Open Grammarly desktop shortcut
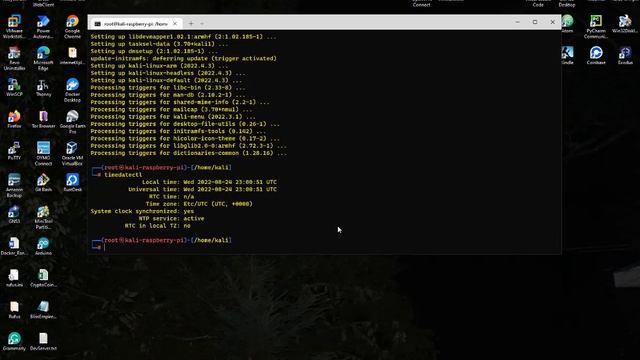This screenshot has height=360, width=640. tap(14, 342)
